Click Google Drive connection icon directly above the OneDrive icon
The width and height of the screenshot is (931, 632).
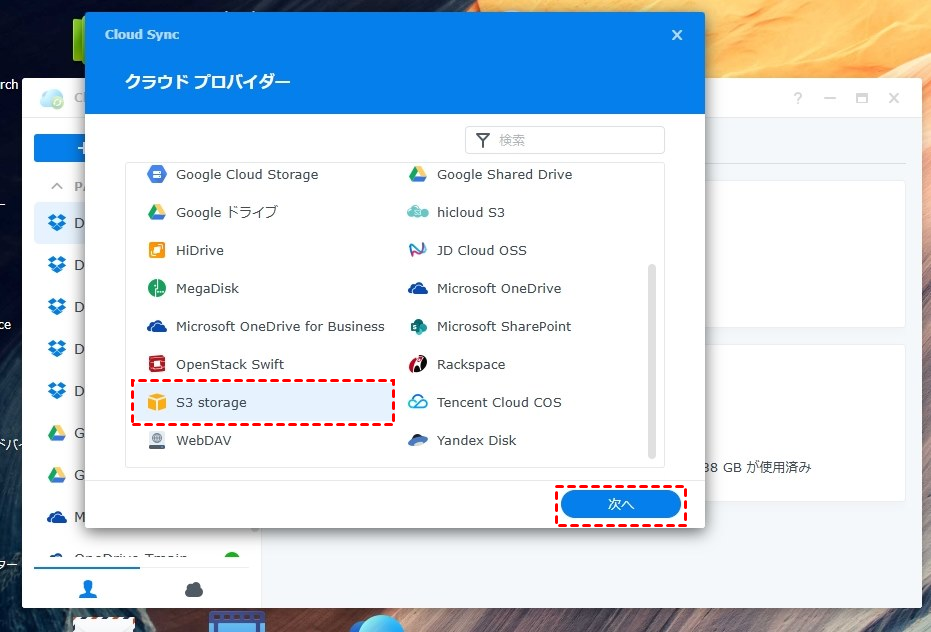(x=56, y=475)
